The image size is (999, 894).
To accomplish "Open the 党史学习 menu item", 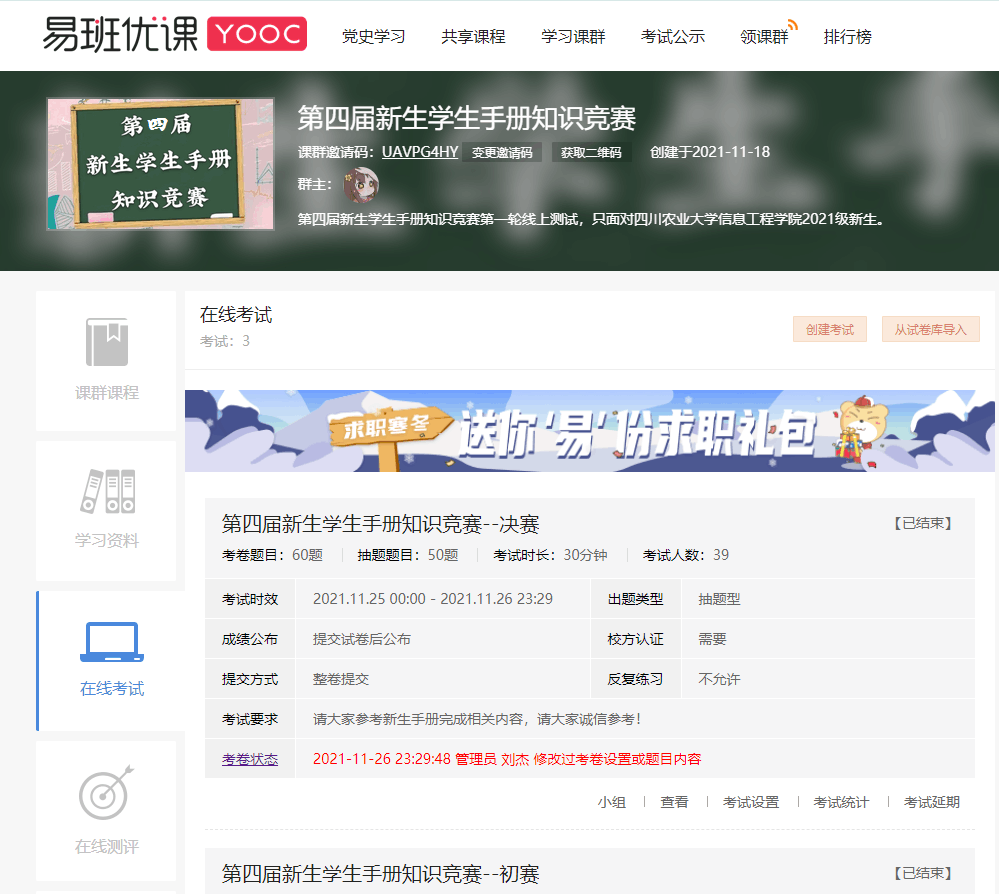I will coord(373,37).
